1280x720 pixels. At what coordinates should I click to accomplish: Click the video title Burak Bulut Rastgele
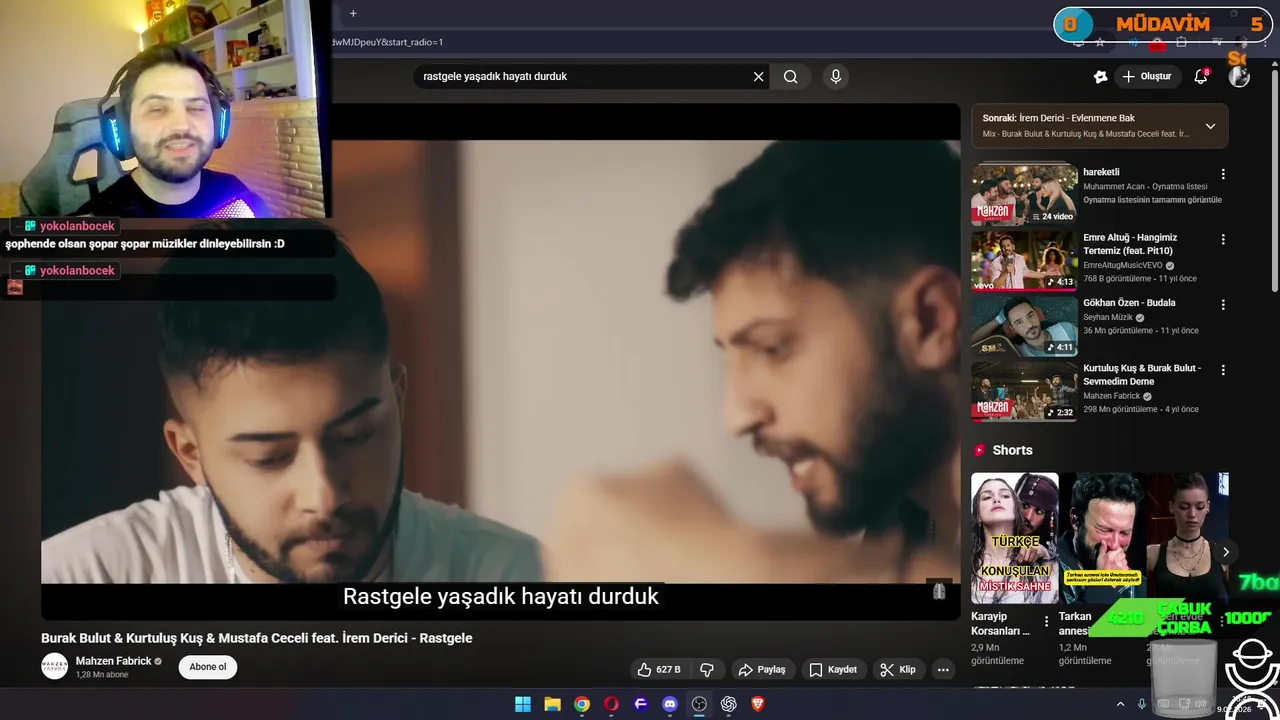coord(256,638)
